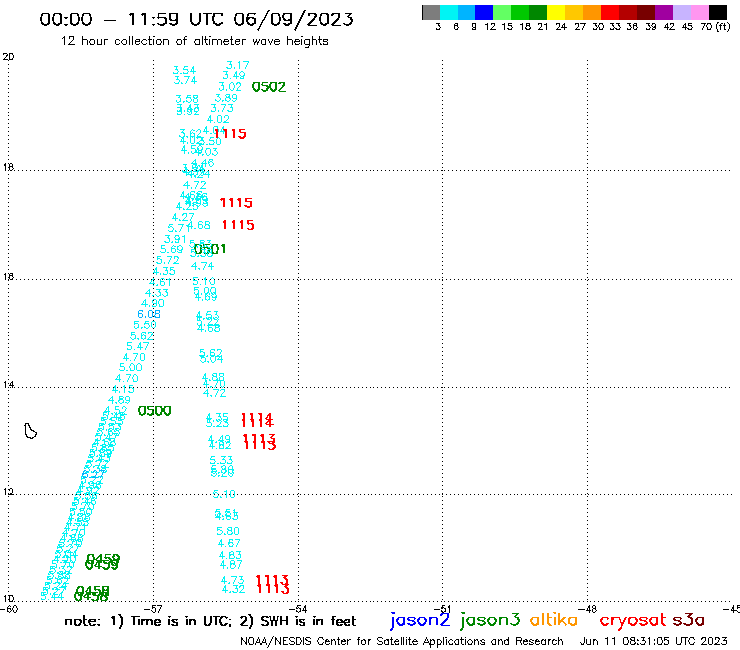Image resolution: width=740 pixels, height=650 pixels.
Task: Select the s3a satellite legend label
Action: pyautogui.click(x=689, y=620)
